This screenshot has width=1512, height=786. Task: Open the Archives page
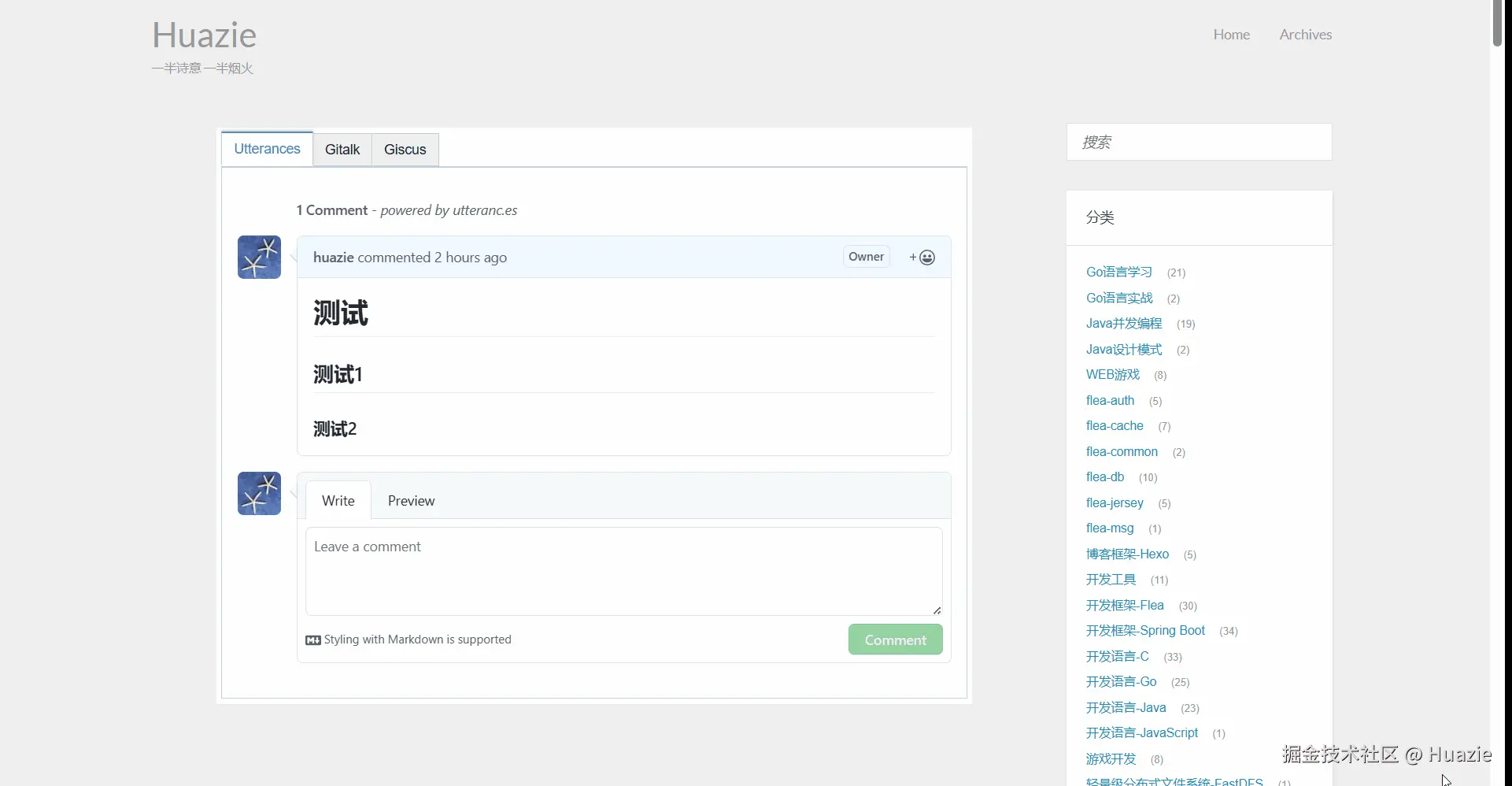tap(1305, 35)
